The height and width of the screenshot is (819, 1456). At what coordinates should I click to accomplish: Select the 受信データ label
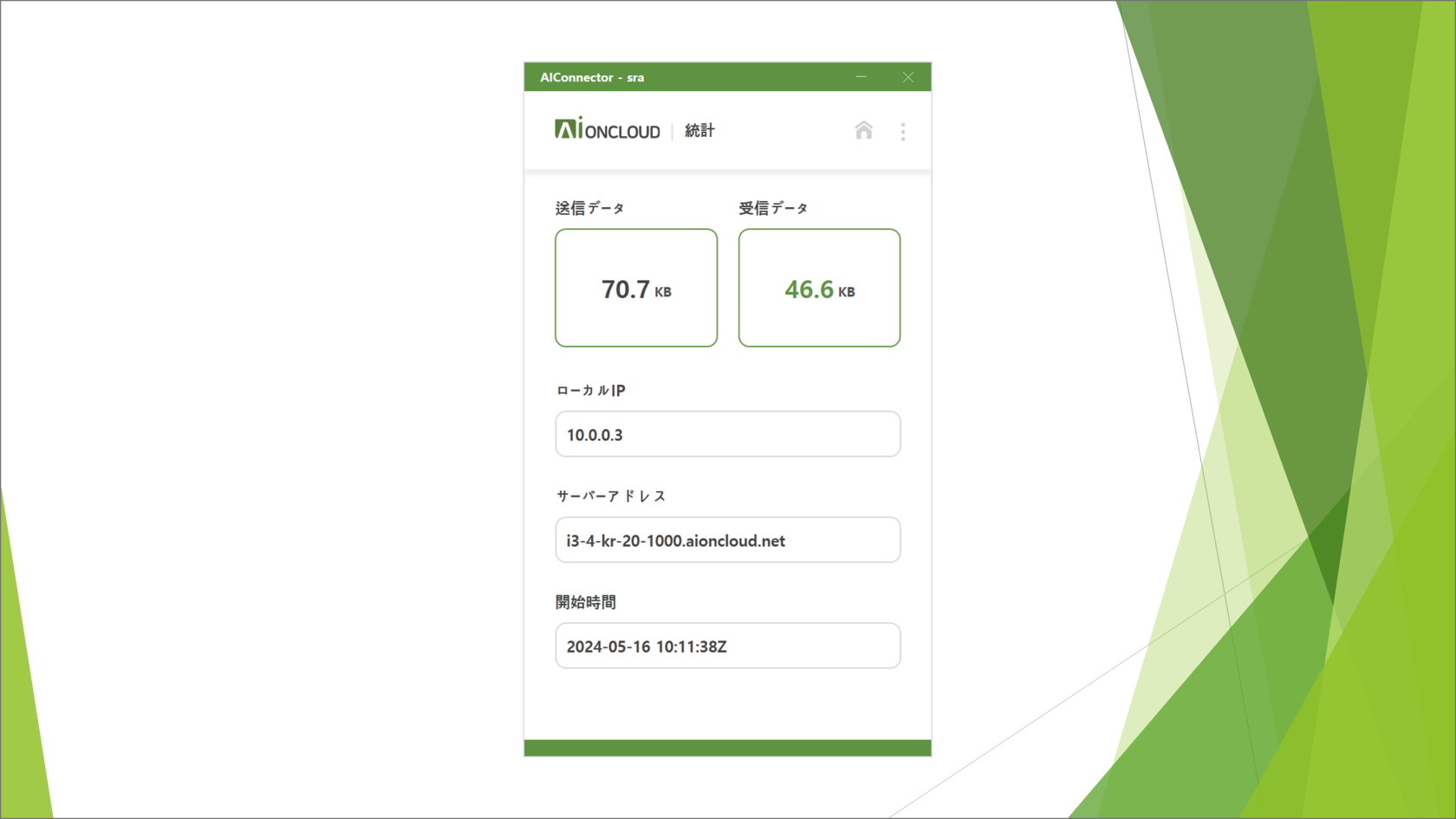pos(773,208)
